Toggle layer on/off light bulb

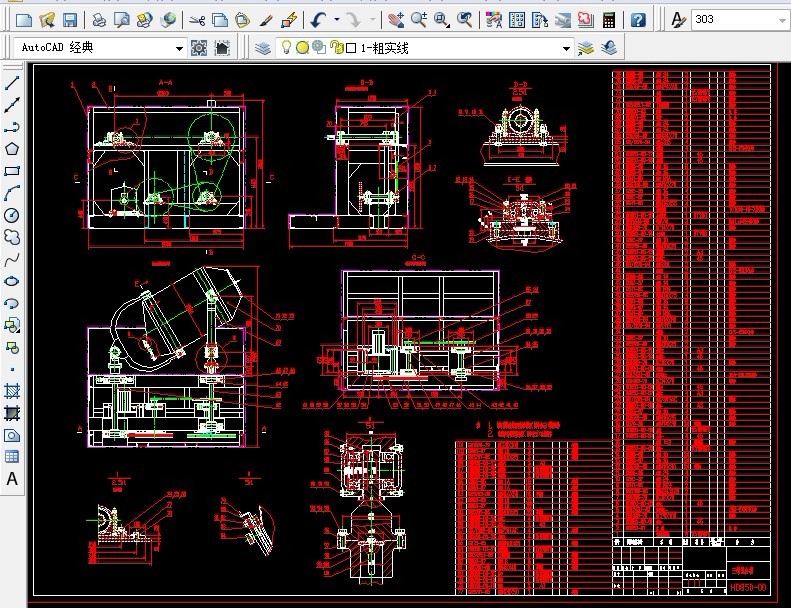click(286, 47)
